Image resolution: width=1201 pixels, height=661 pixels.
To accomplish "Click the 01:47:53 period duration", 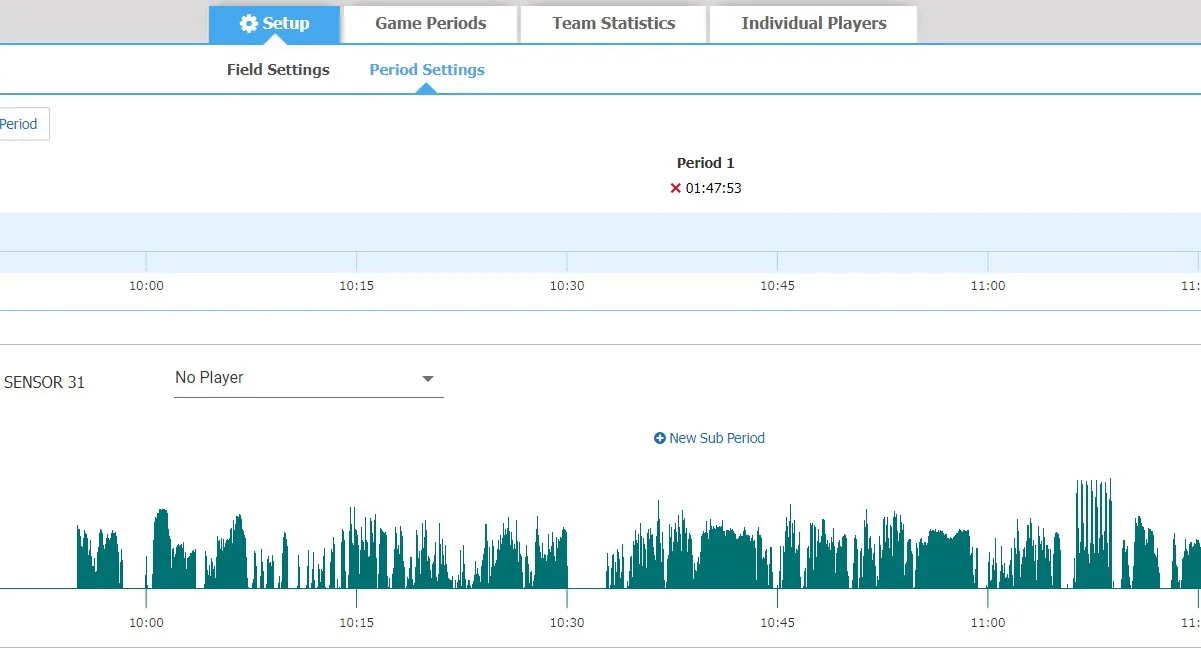I will [713, 188].
